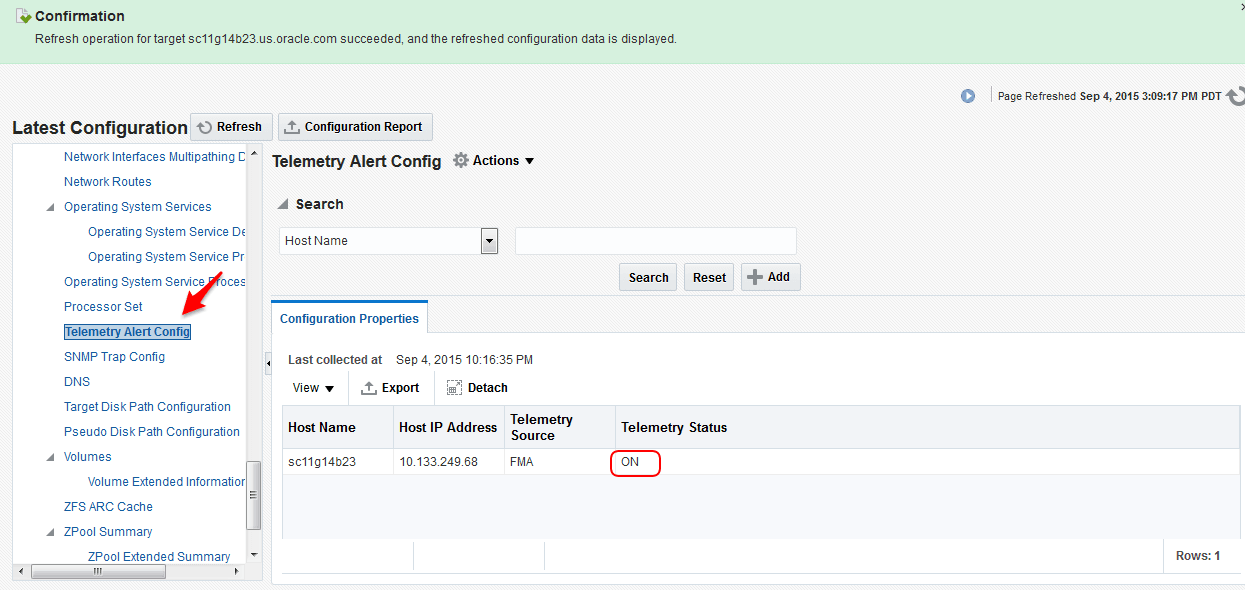Screen dimensions: 1245x590
Task: Click the tree scrollbar down arrow
Action: click(254, 555)
